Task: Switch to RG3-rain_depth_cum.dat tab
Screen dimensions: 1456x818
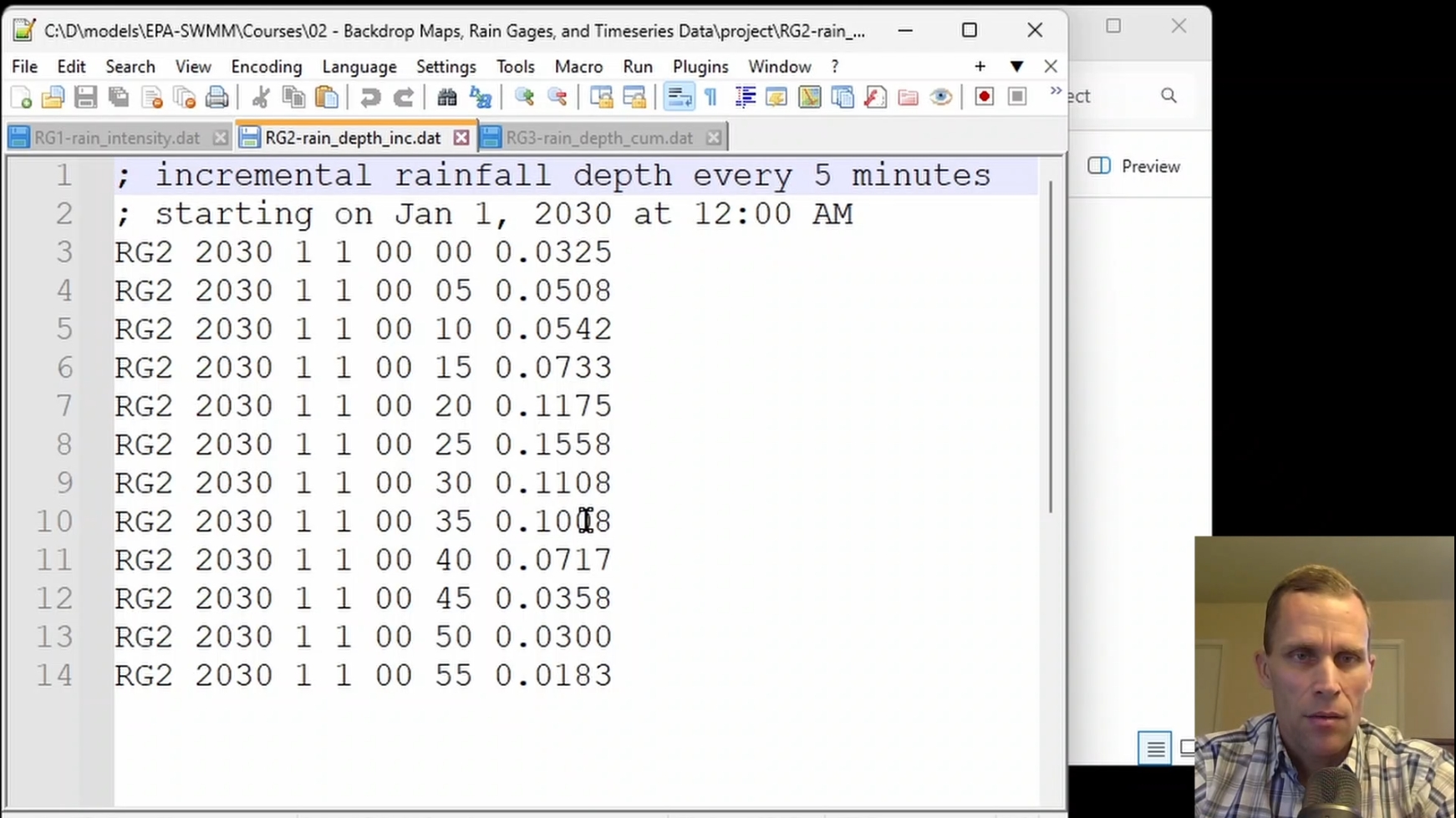Action: (599, 138)
